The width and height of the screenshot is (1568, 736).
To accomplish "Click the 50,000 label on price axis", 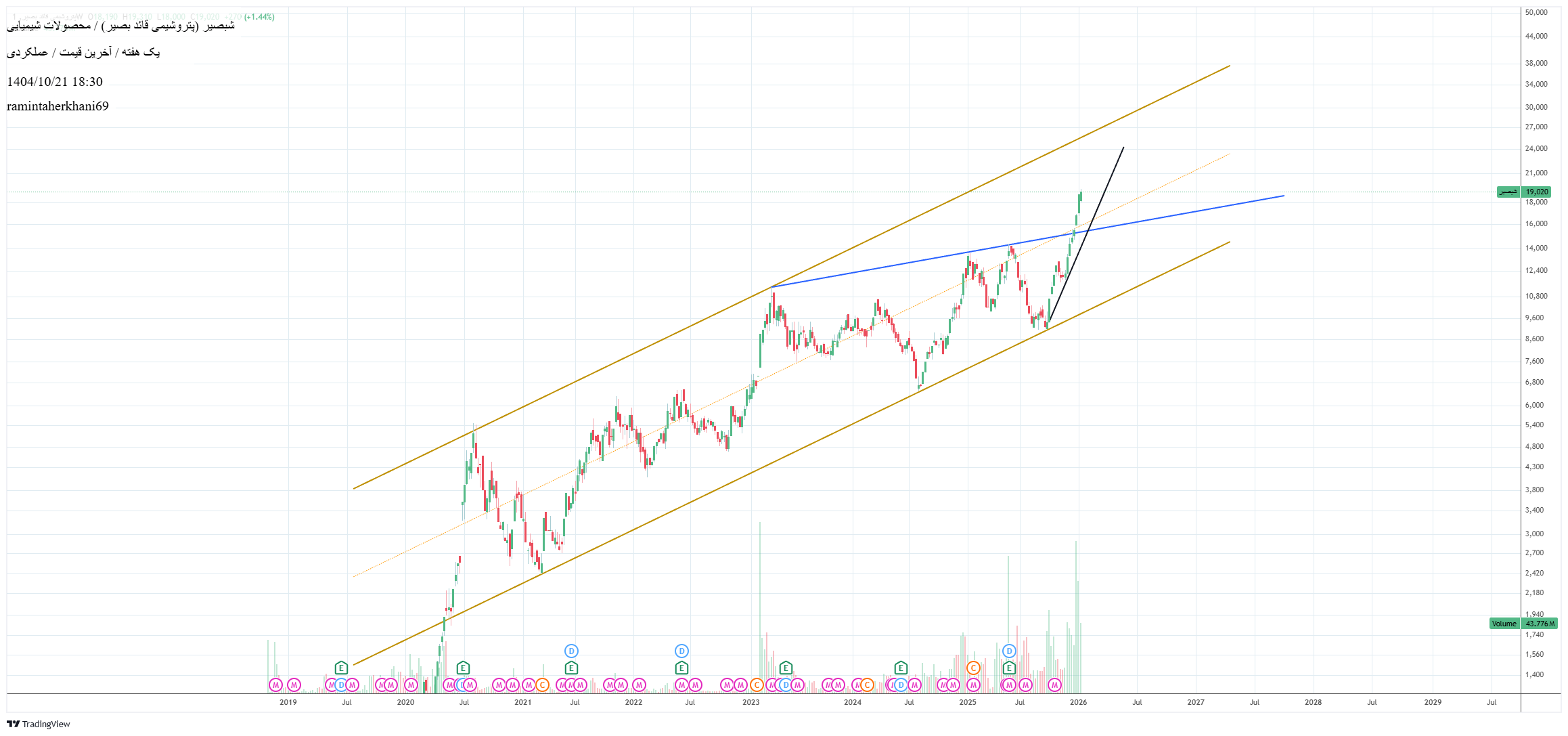I will [1536, 12].
